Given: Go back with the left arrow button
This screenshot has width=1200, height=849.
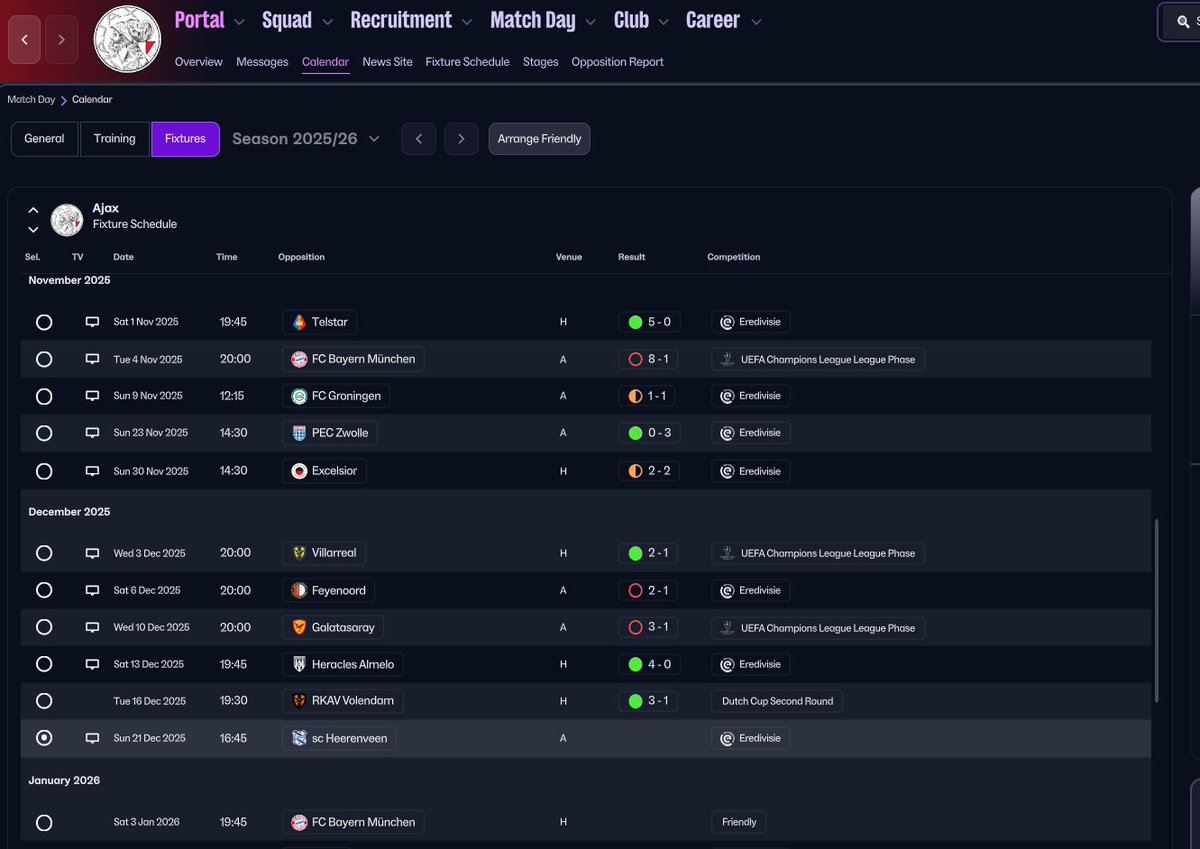Looking at the screenshot, I should [25, 40].
